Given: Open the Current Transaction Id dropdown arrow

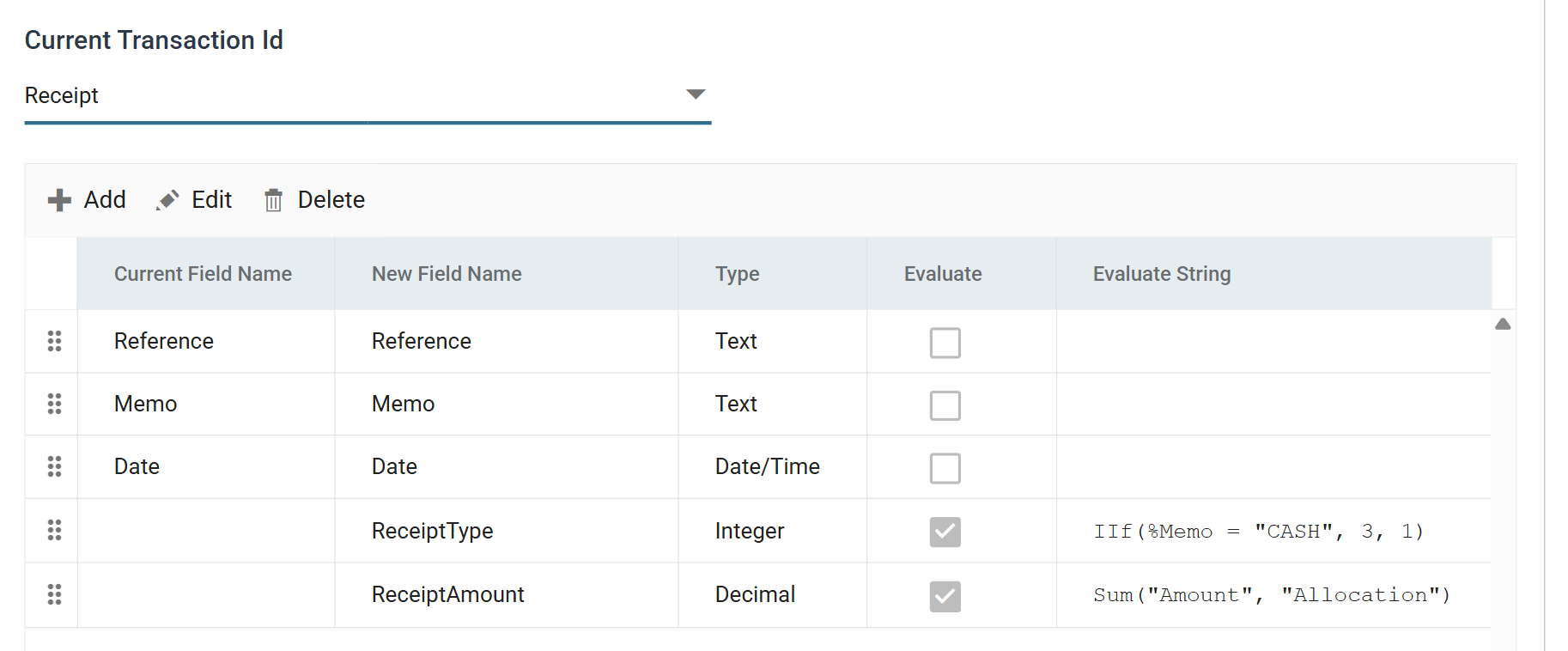Looking at the screenshot, I should [x=696, y=94].
